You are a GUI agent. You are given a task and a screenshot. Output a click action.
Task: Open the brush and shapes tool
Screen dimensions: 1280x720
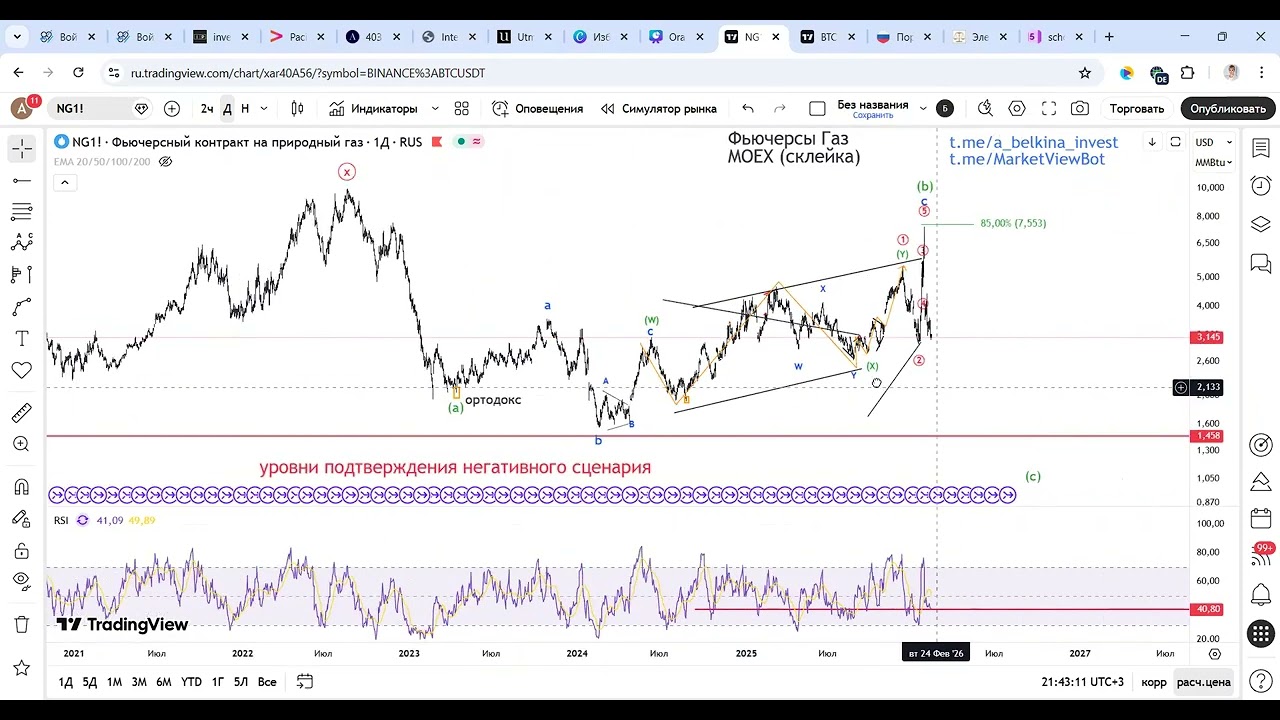coord(21,307)
